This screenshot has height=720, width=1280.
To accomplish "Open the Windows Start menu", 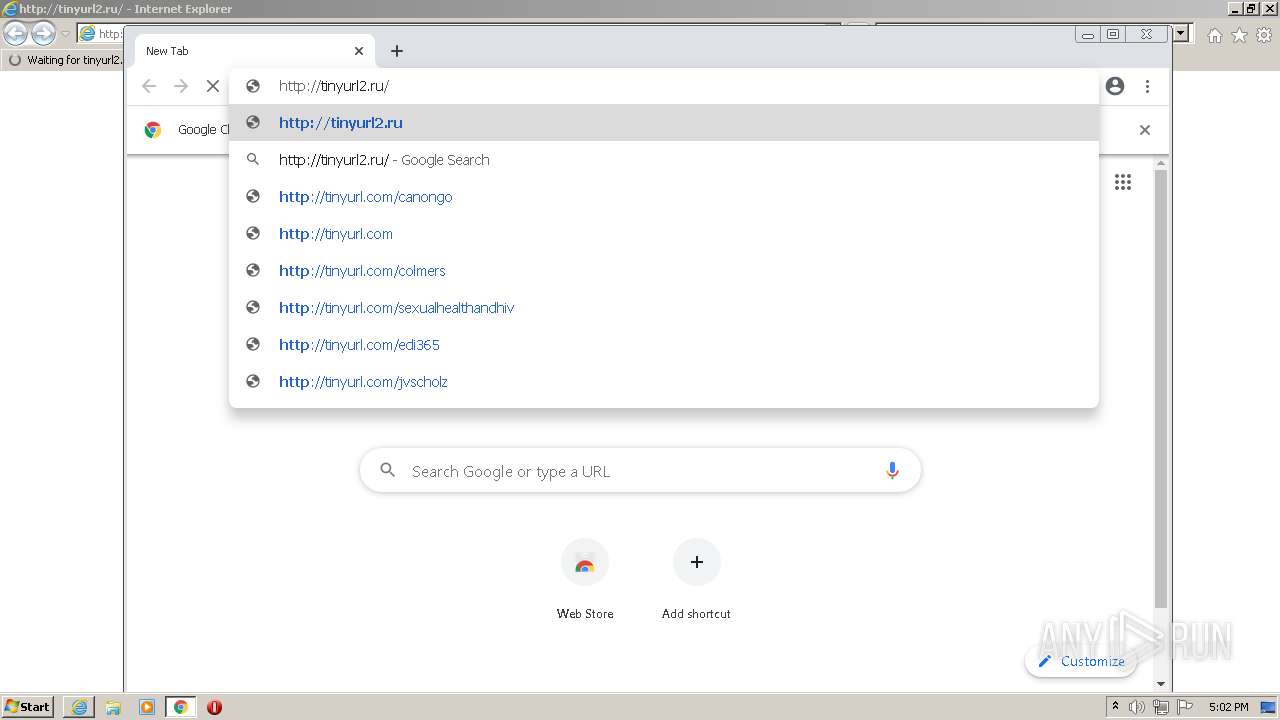I will point(28,706).
